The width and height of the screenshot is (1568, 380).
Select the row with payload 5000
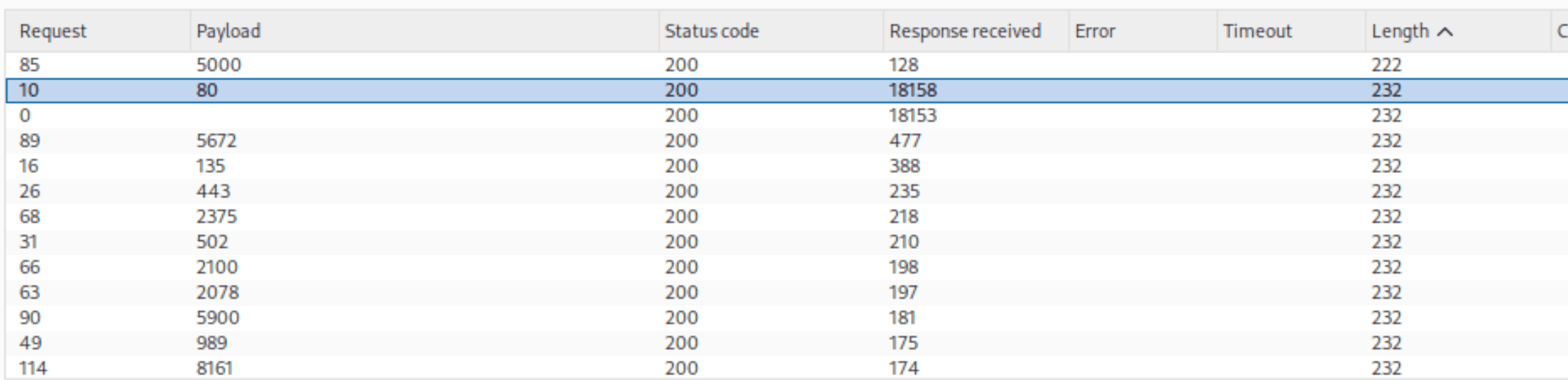point(786,65)
